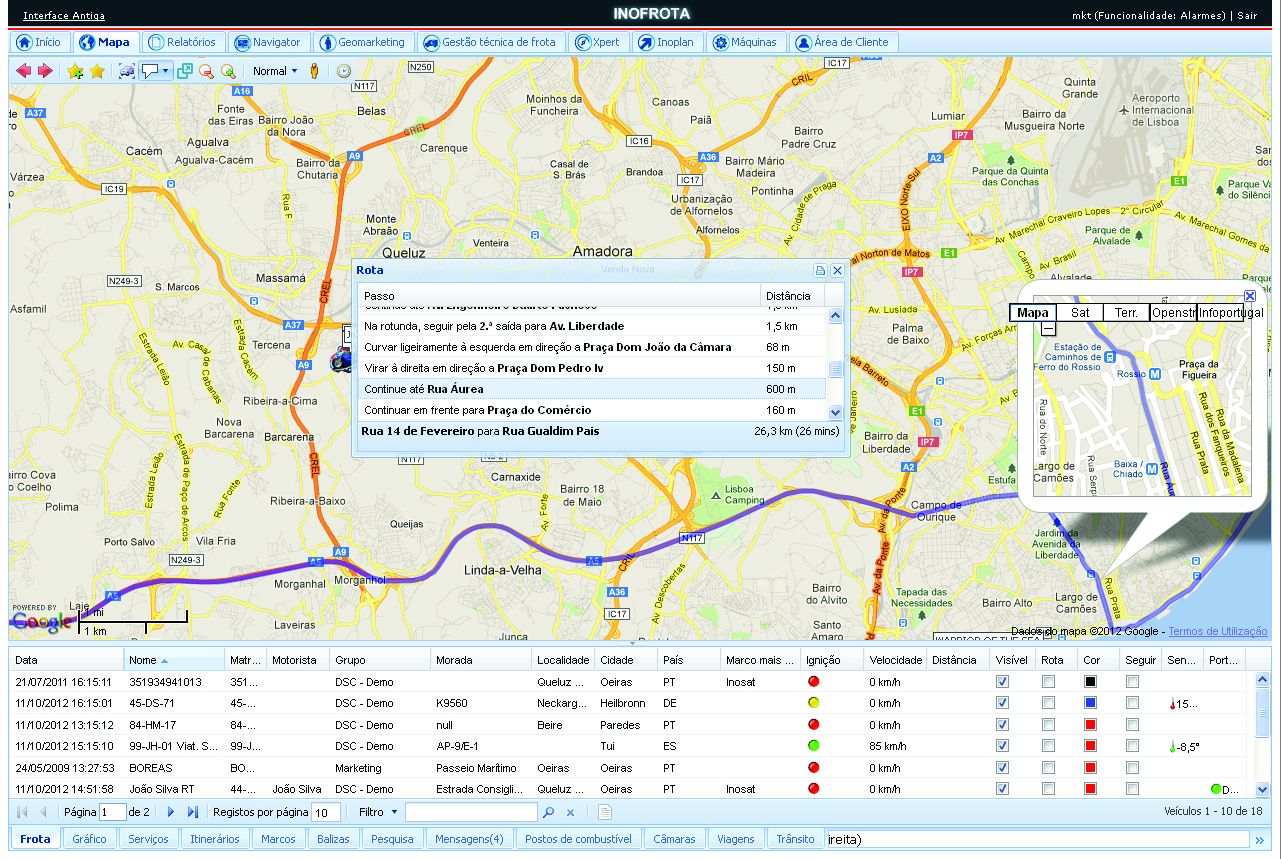Image resolution: width=1281 pixels, height=859 pixels.
Task: Click red Cor swatch for 84-HM-17
Action: point(1091,724)
